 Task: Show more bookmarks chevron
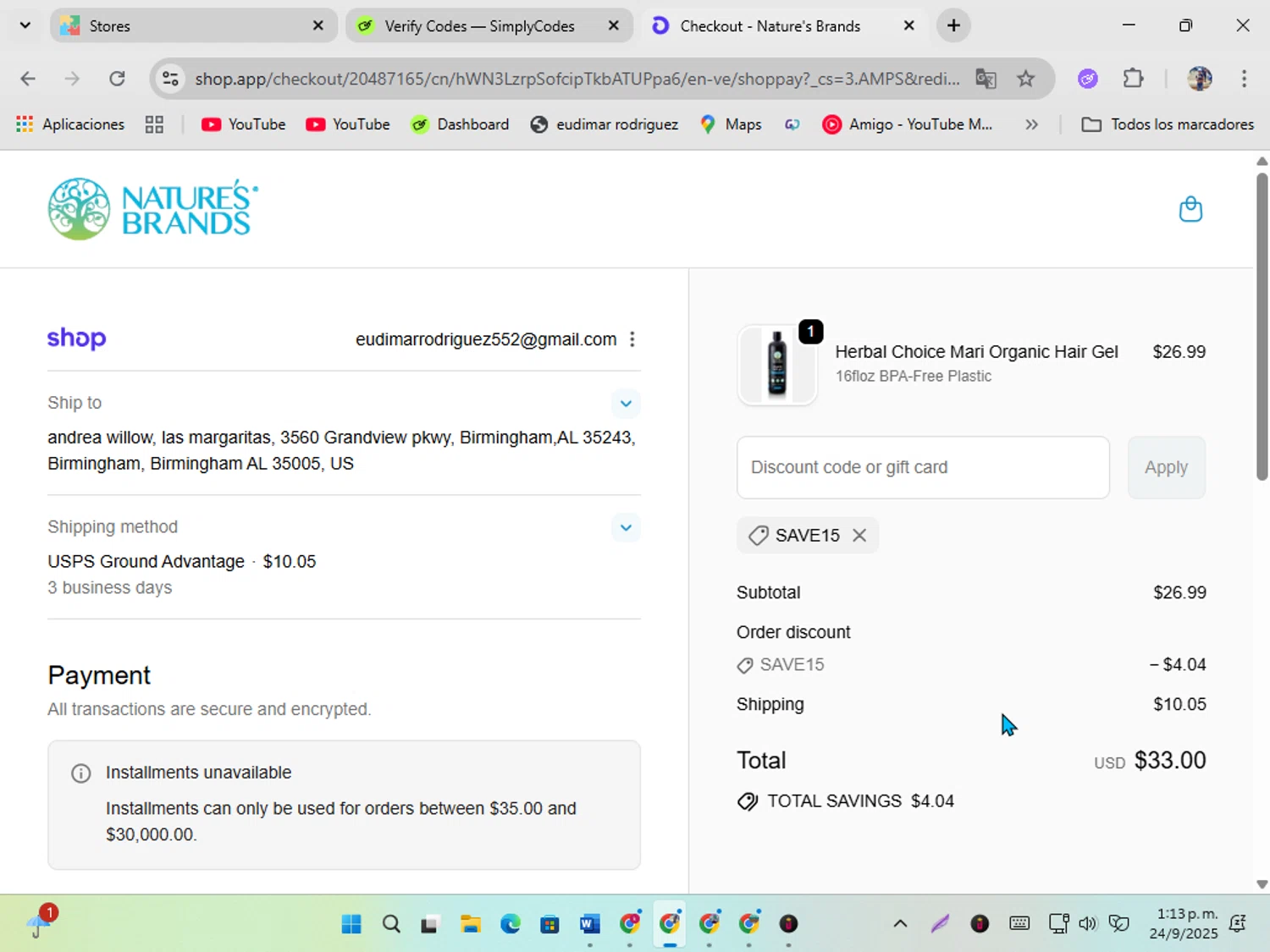[1031, 124]
